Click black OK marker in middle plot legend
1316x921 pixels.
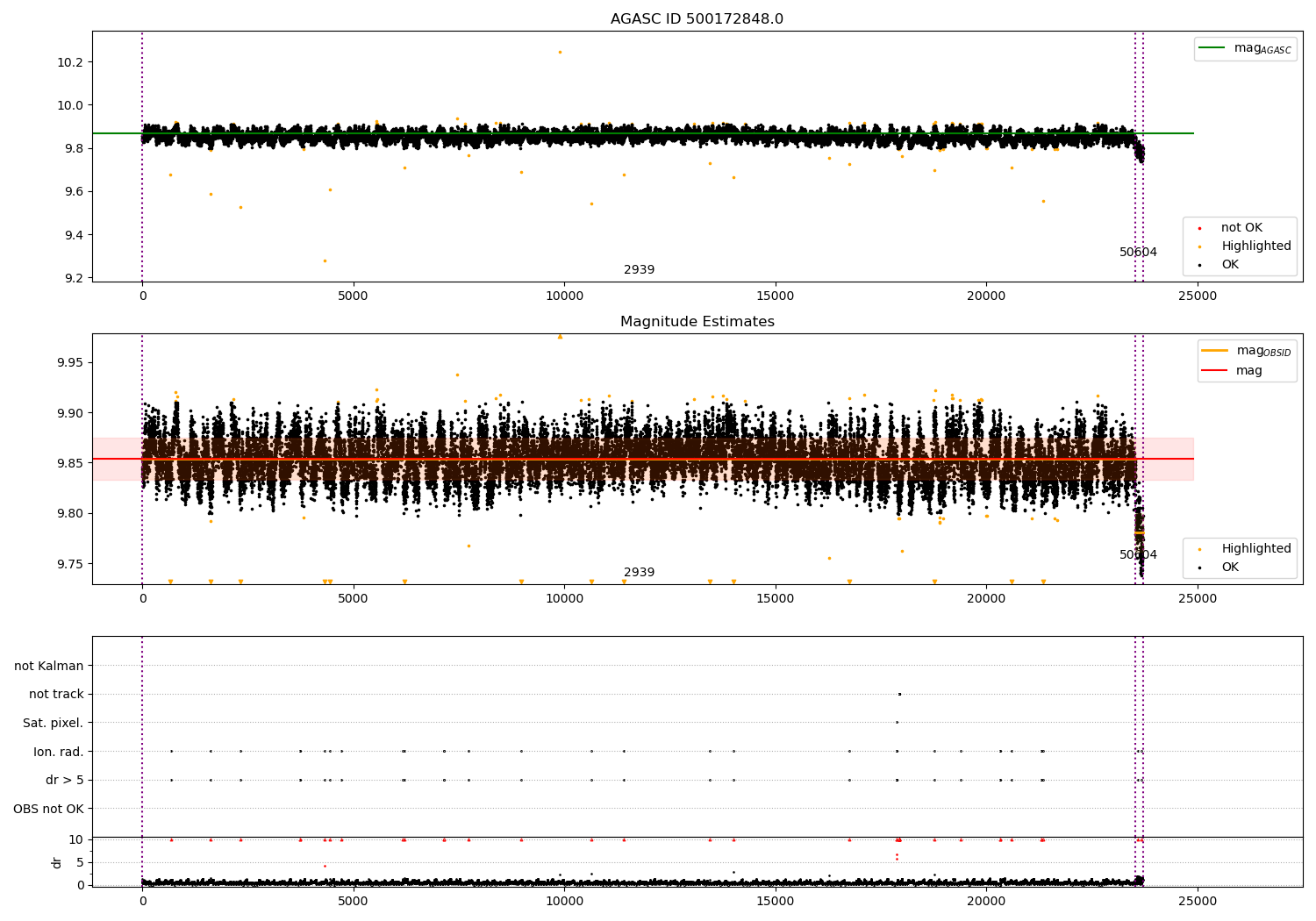coord(1199,568)
